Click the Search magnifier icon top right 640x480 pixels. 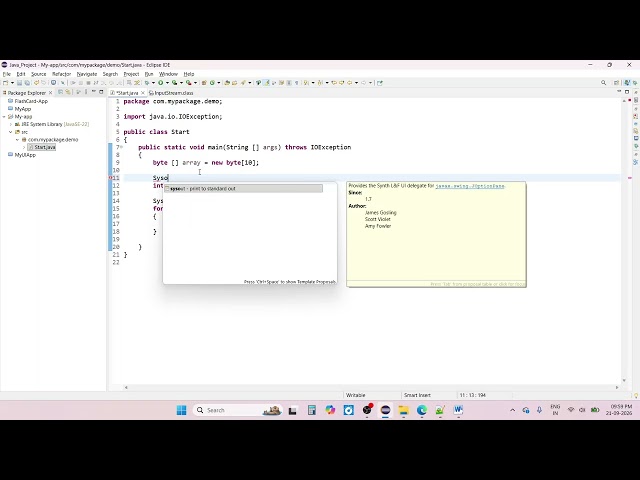(603, 83)
